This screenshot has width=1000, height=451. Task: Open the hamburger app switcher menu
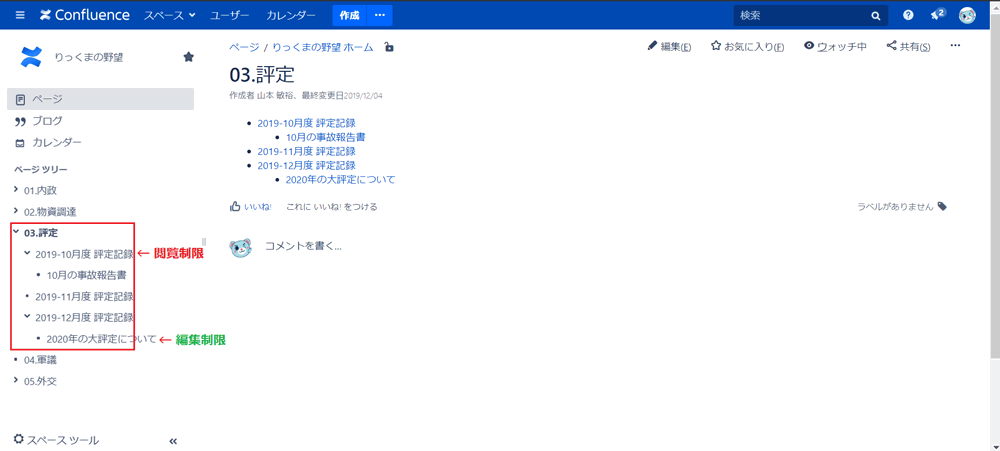click(x=20, y=15)
